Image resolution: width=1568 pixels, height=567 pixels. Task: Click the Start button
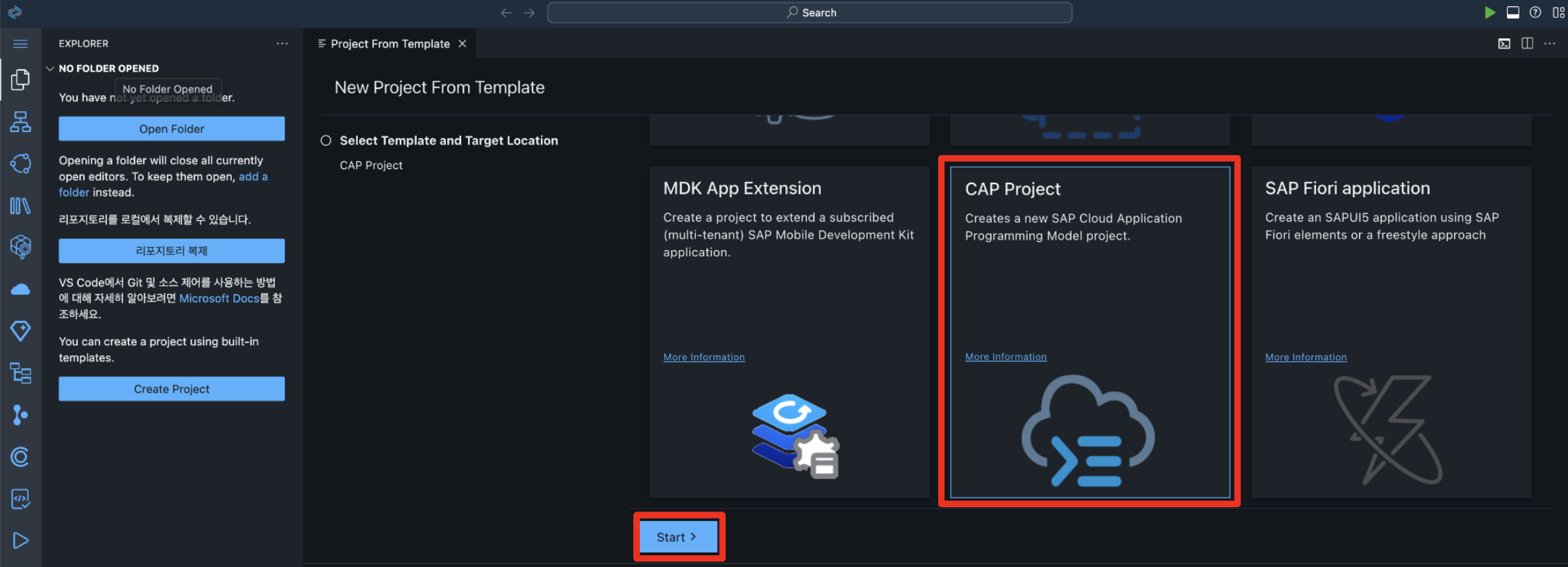click(678, 537)
